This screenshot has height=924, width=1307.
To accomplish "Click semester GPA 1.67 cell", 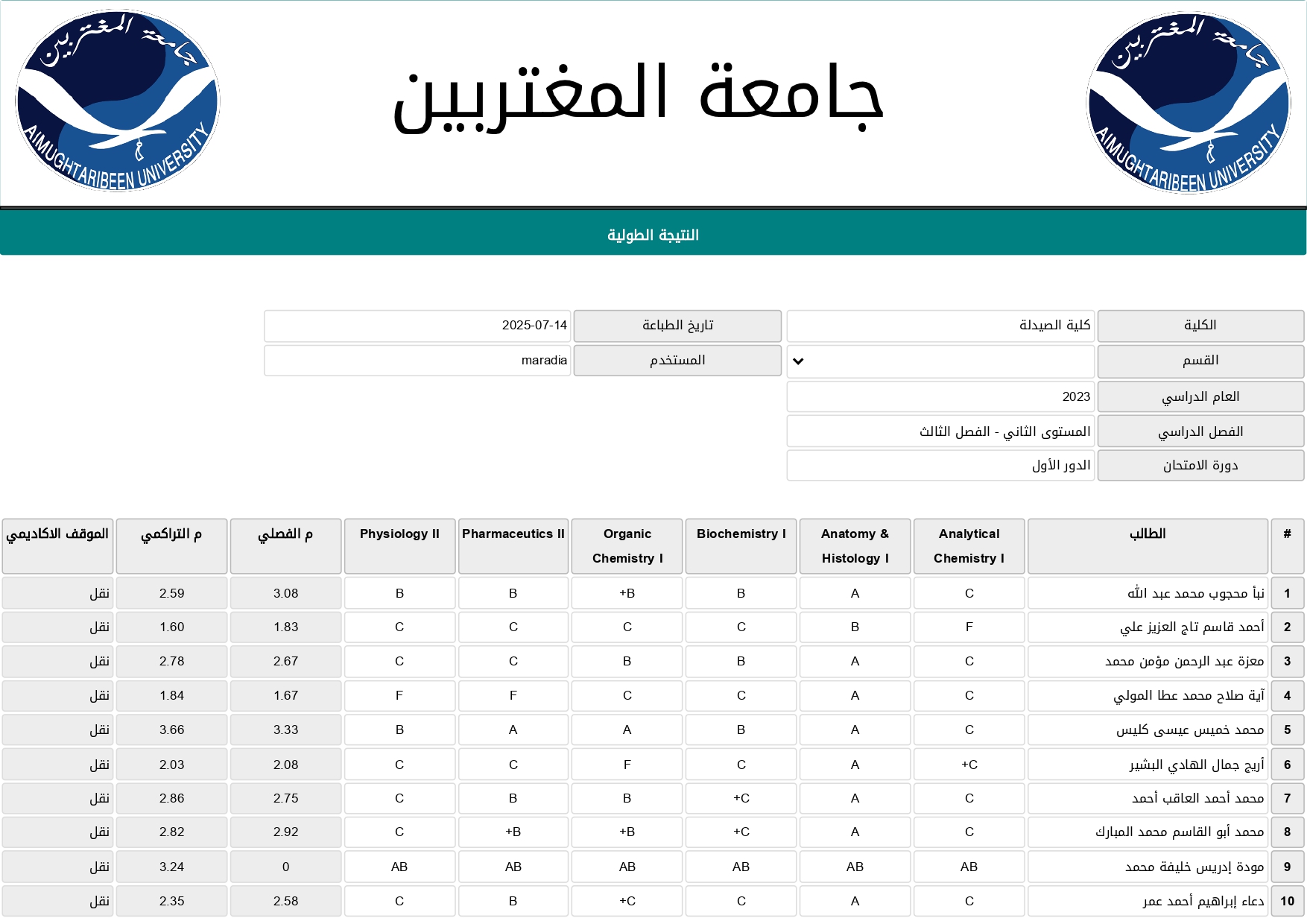I will 285,695.
